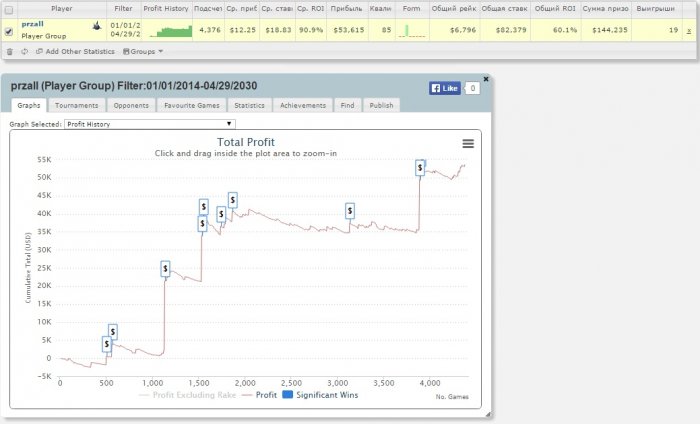This screenshot has height=424, width=700.
Task: Sort by the Filter column header
Action: tap(123, 8)
